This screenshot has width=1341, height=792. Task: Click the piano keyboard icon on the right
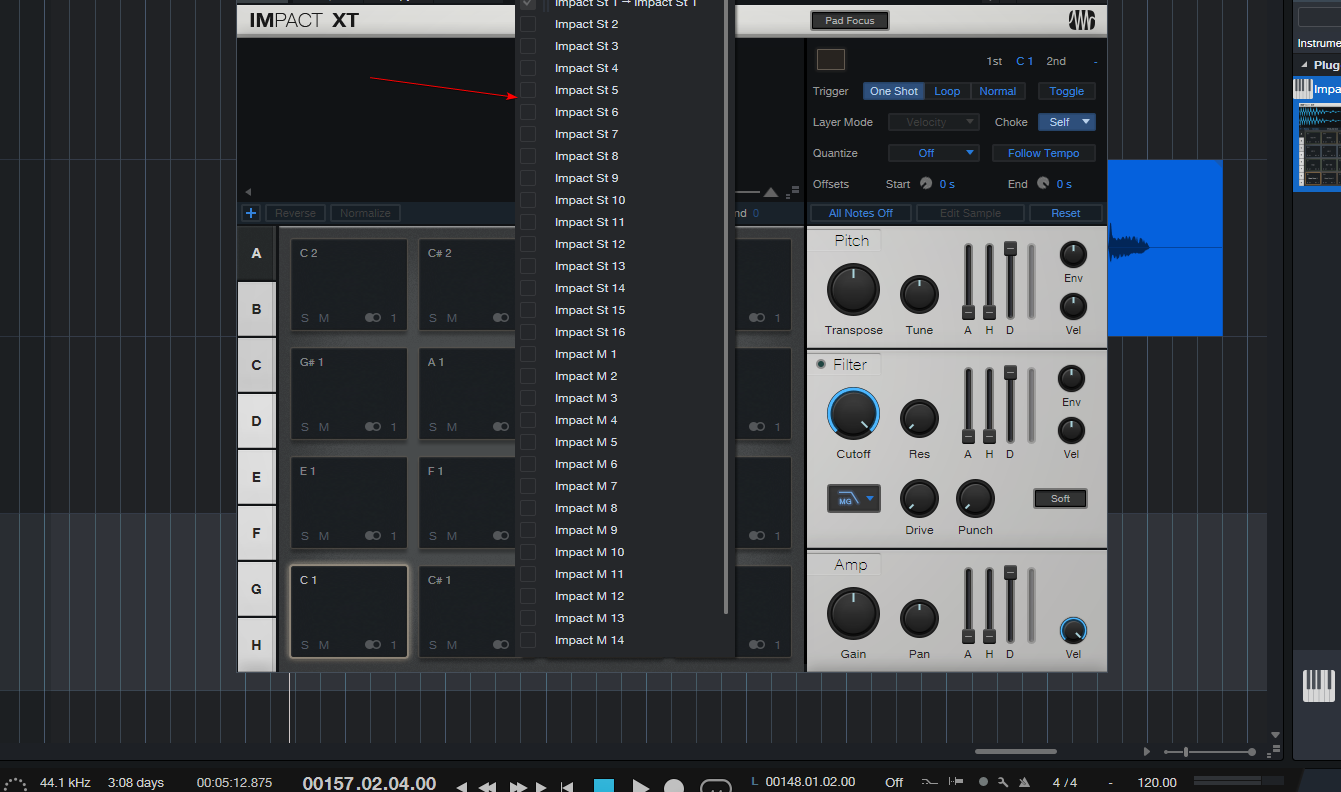1318,686
